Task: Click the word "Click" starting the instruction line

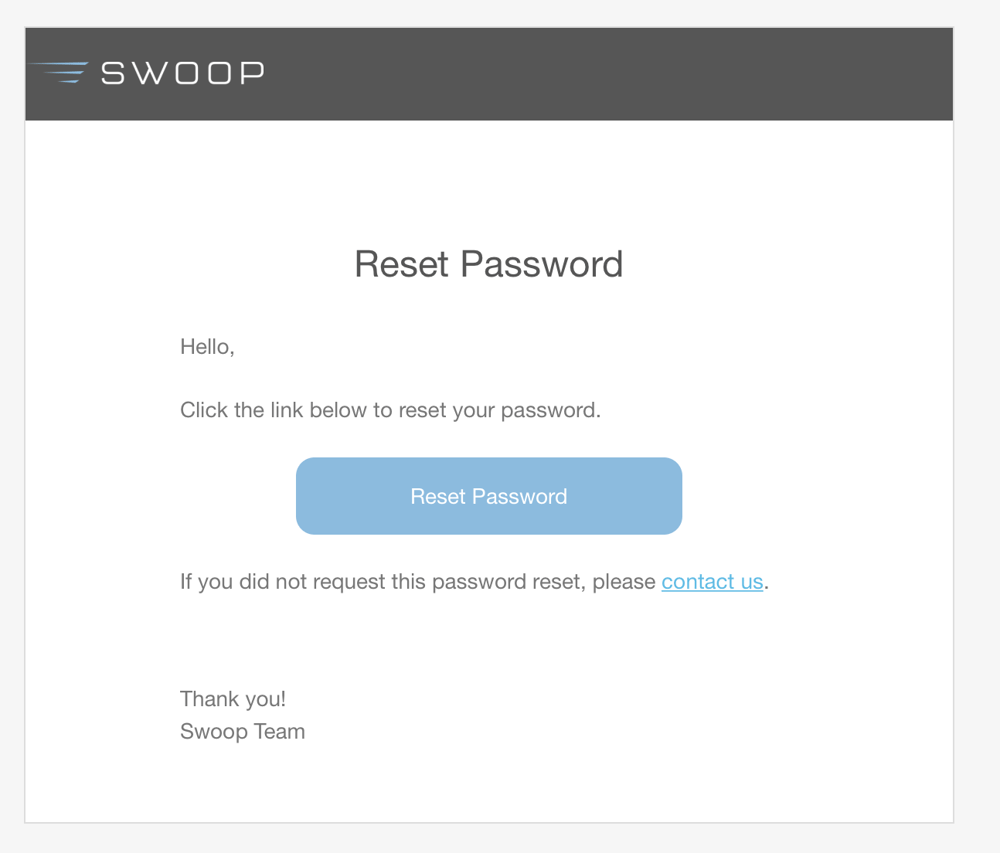Action: pos(203,410)
